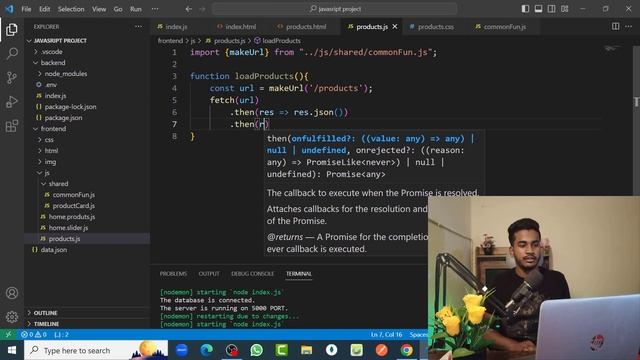Open Google Chrome from the taskbar
Screen dimensions: 640x360
pyautogui.click(x=407, y=350)
